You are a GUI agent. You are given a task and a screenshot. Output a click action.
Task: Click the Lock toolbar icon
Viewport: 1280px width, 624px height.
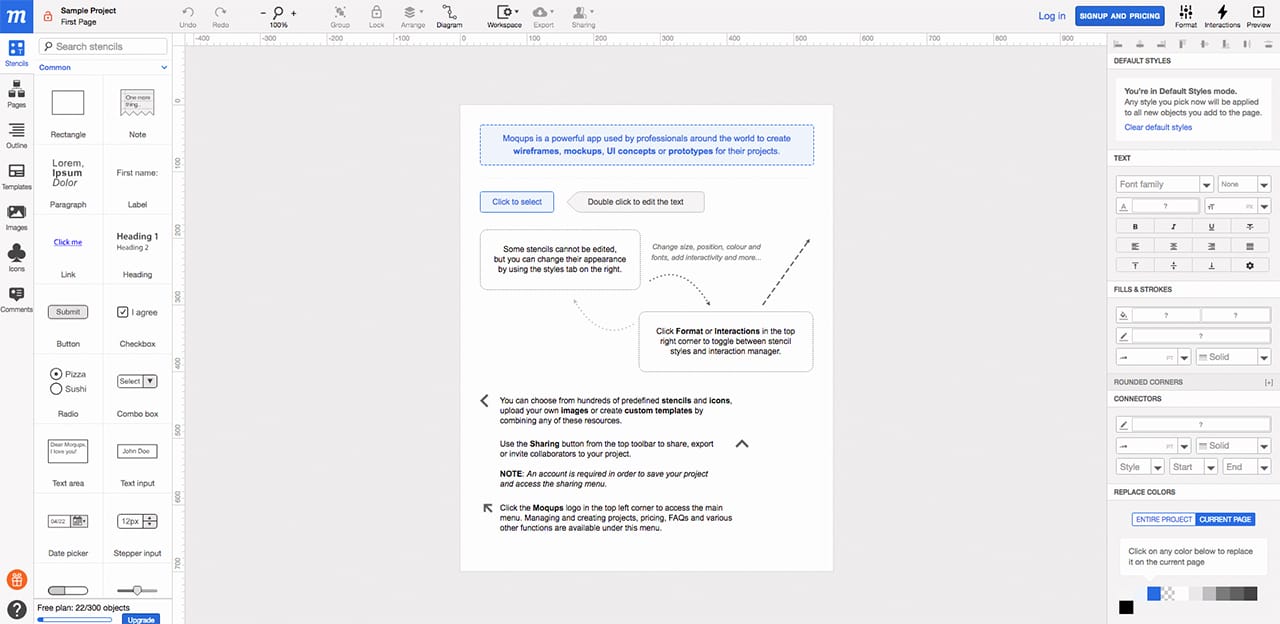[376, 12]
